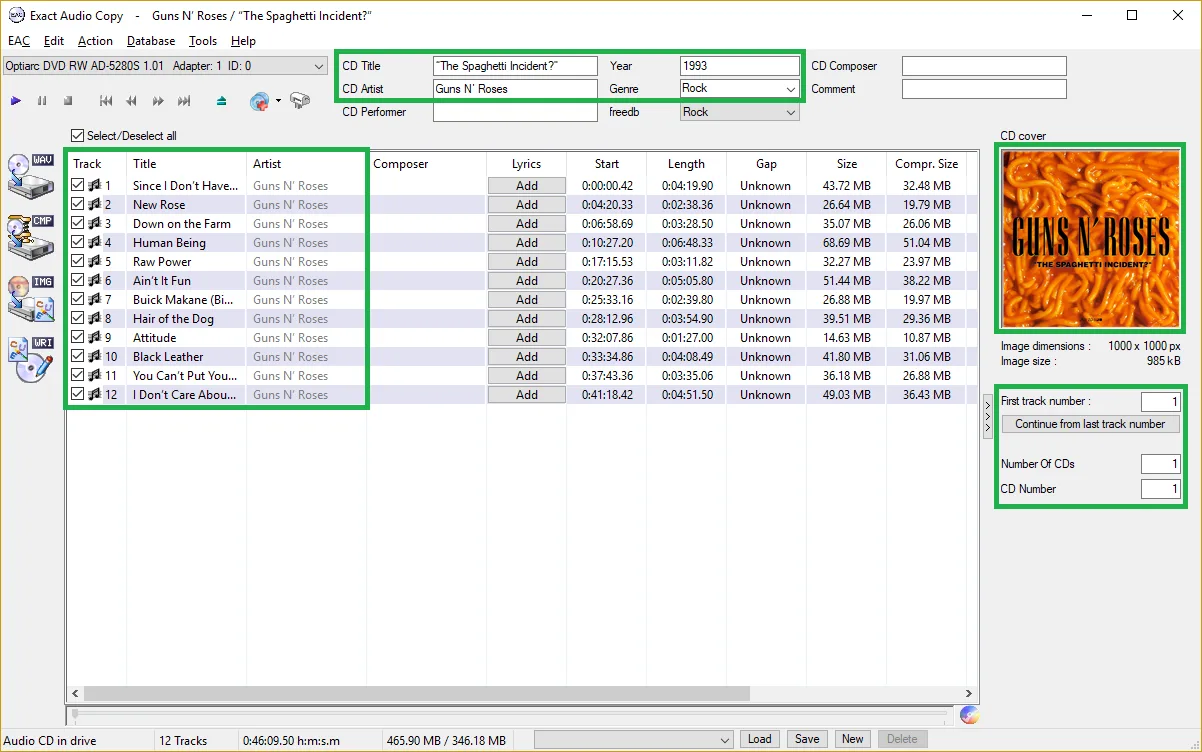
Task: Click the colored disc icon near the bottom right
Action: [x=968, y=714]
